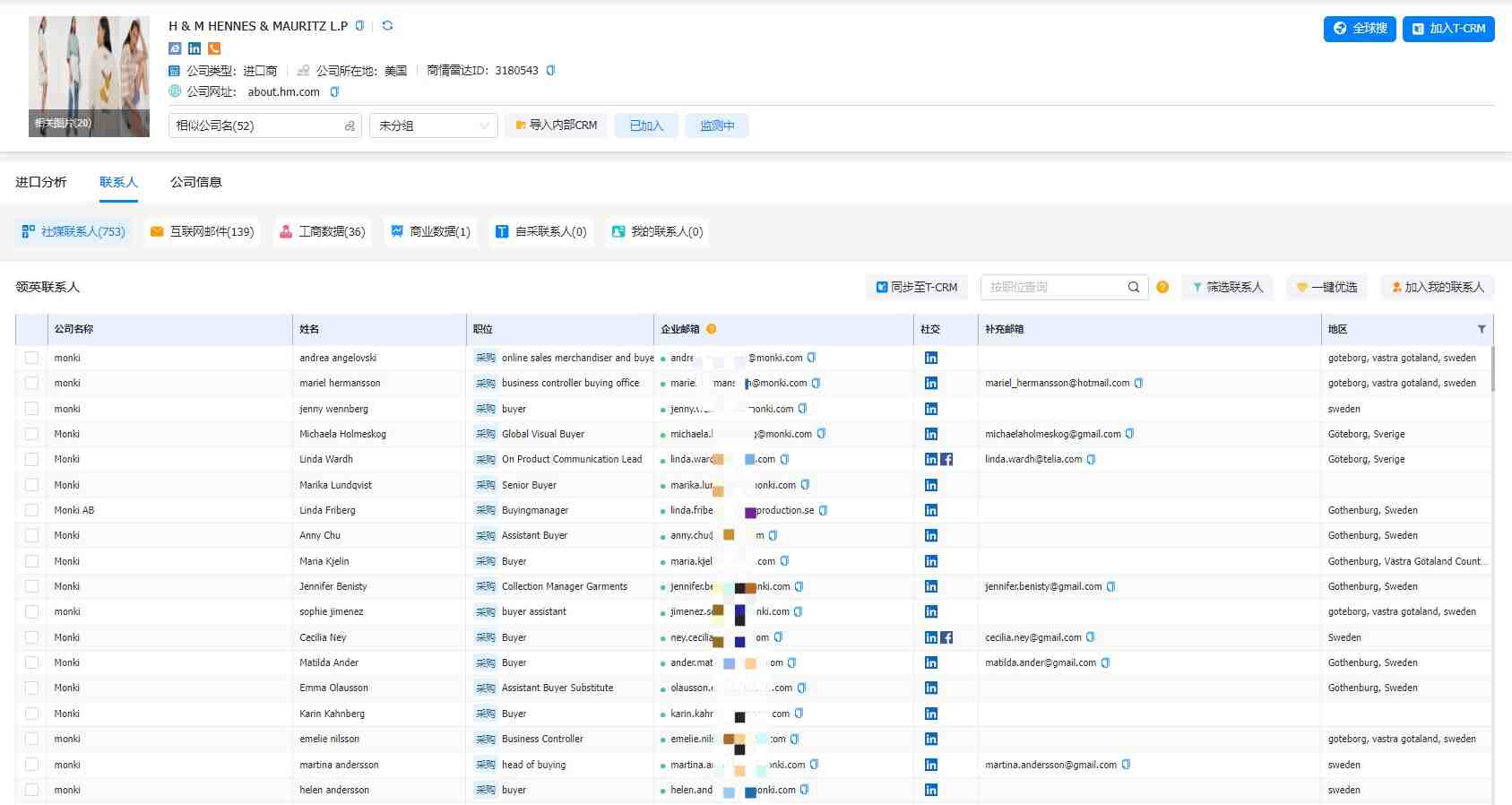Click the info icon next to 企业邮箱 header
Screen dimensions: 1512x805
pyautogui.click(x=712, y=329)
